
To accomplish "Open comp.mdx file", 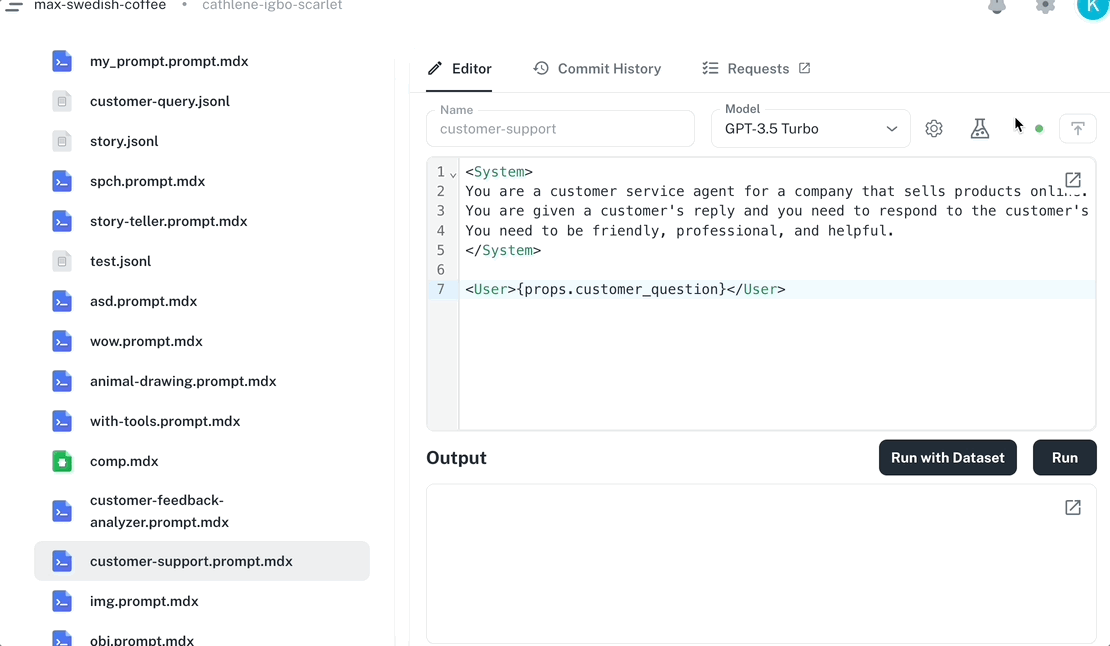I will click(x=124, y=461).
